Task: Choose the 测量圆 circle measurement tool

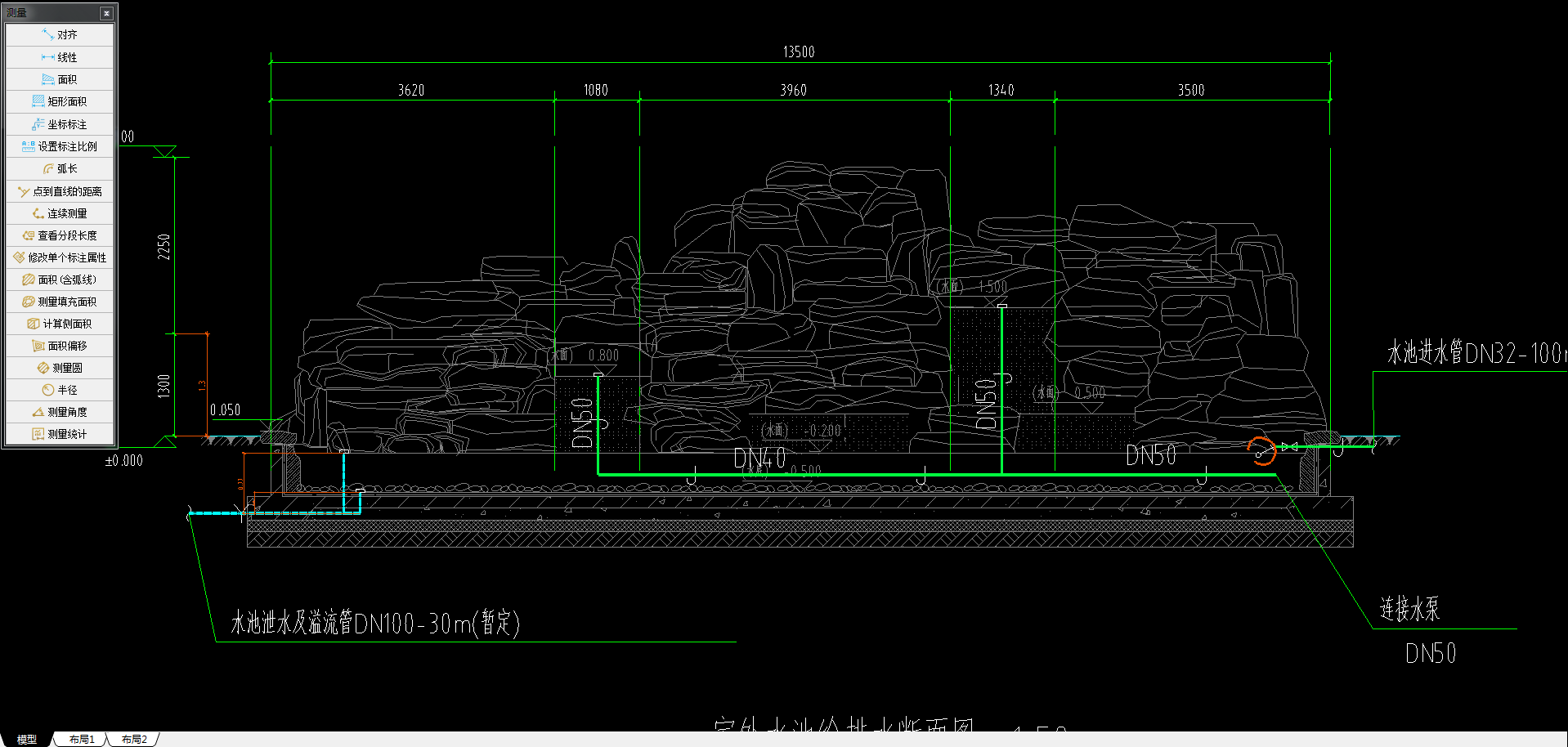Action: click(60, 368)
